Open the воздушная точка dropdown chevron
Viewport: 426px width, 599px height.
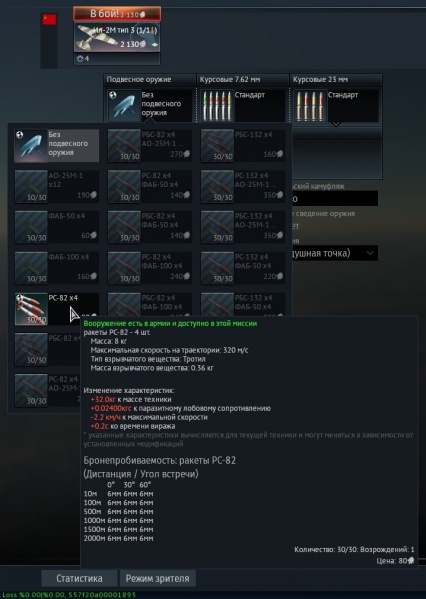click(x=370, y=253)
